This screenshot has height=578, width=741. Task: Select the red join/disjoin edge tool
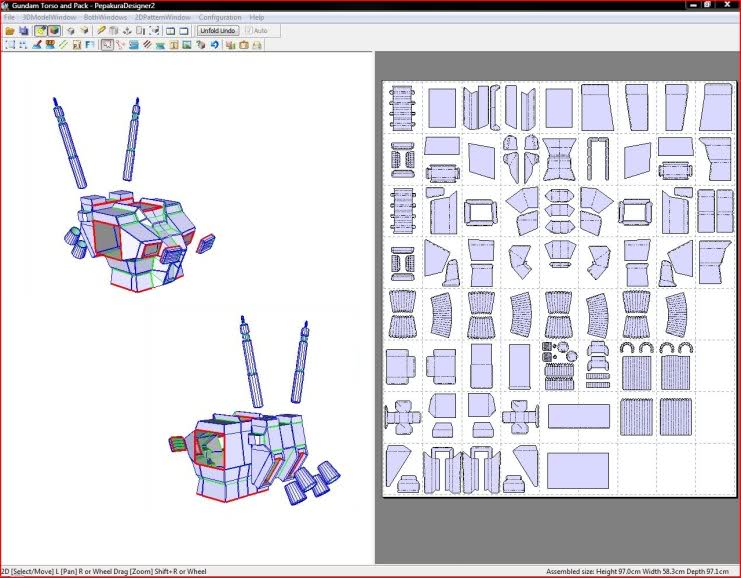coord(120,45)
